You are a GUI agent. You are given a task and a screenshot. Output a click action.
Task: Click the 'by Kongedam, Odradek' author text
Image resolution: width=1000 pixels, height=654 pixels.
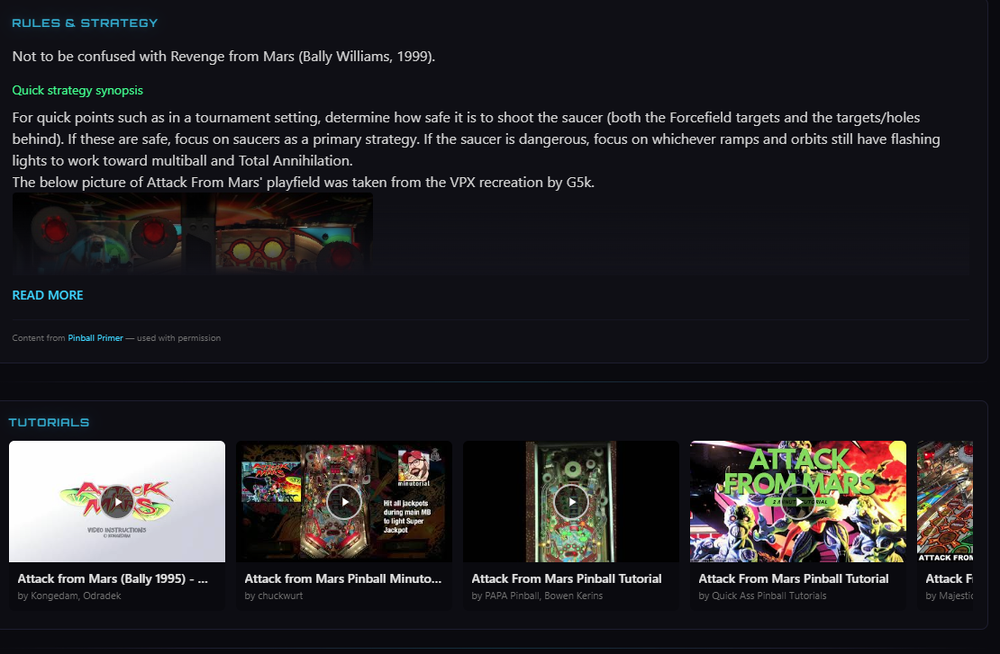[x=69, y=596]
